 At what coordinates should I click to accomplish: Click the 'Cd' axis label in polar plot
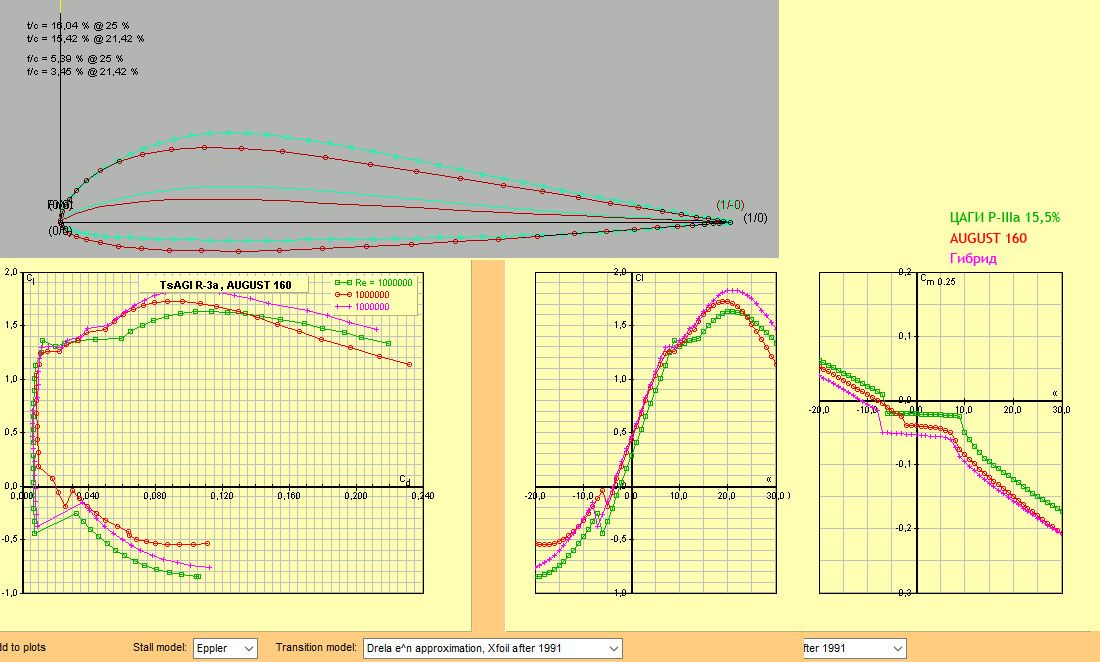coord(405,479)
